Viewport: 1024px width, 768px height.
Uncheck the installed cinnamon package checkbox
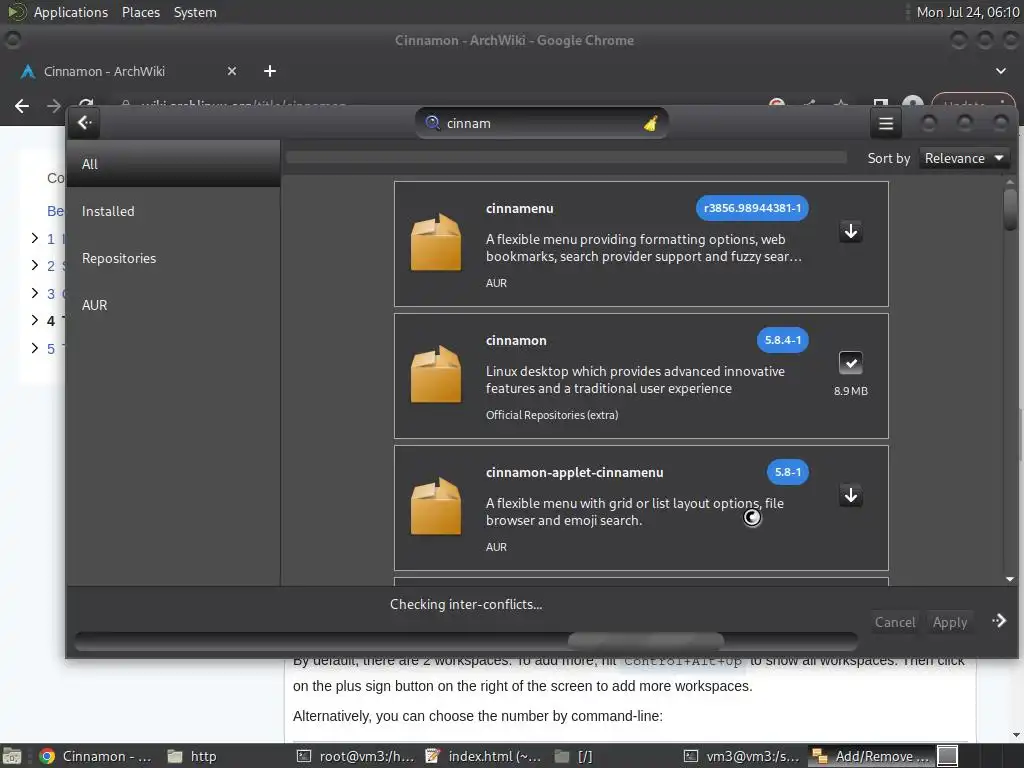click(850, 363)
